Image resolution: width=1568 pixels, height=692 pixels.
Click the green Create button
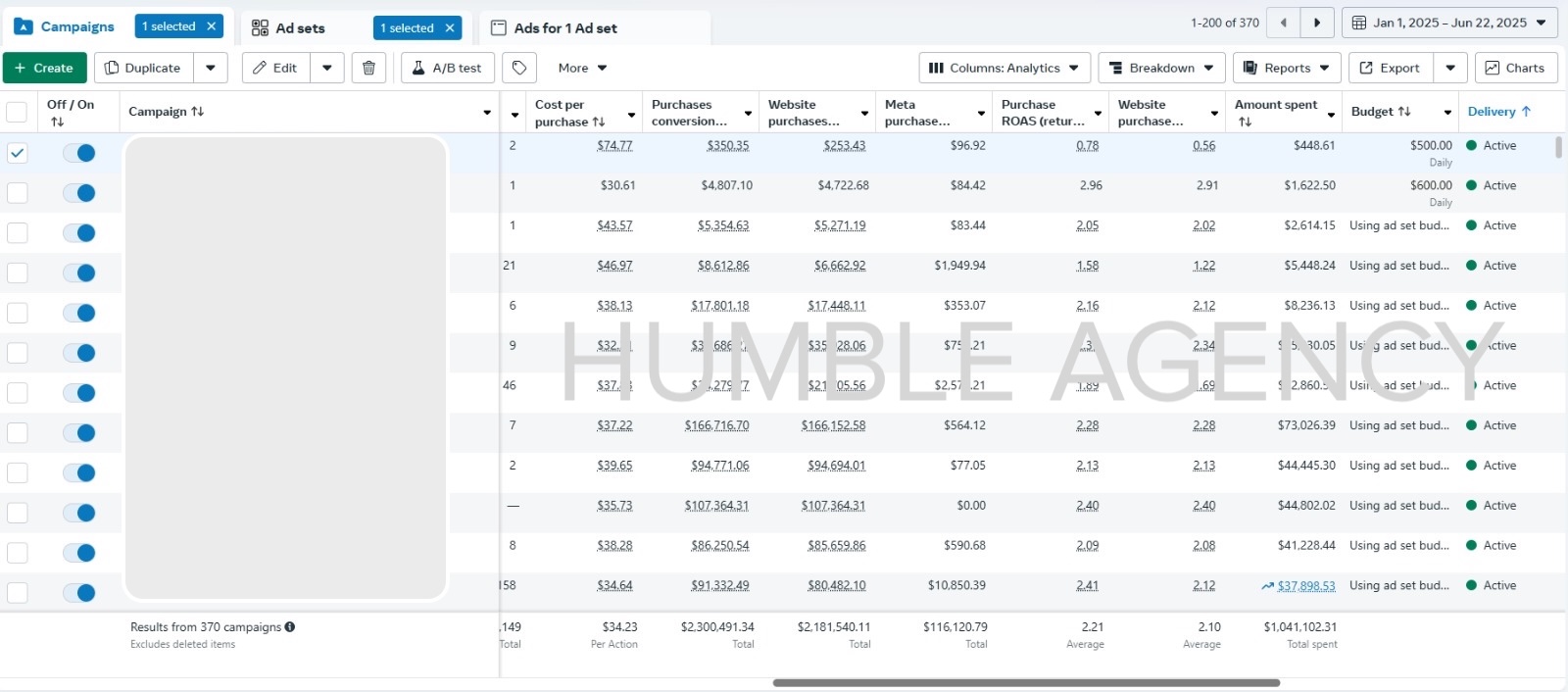(44, 68)
